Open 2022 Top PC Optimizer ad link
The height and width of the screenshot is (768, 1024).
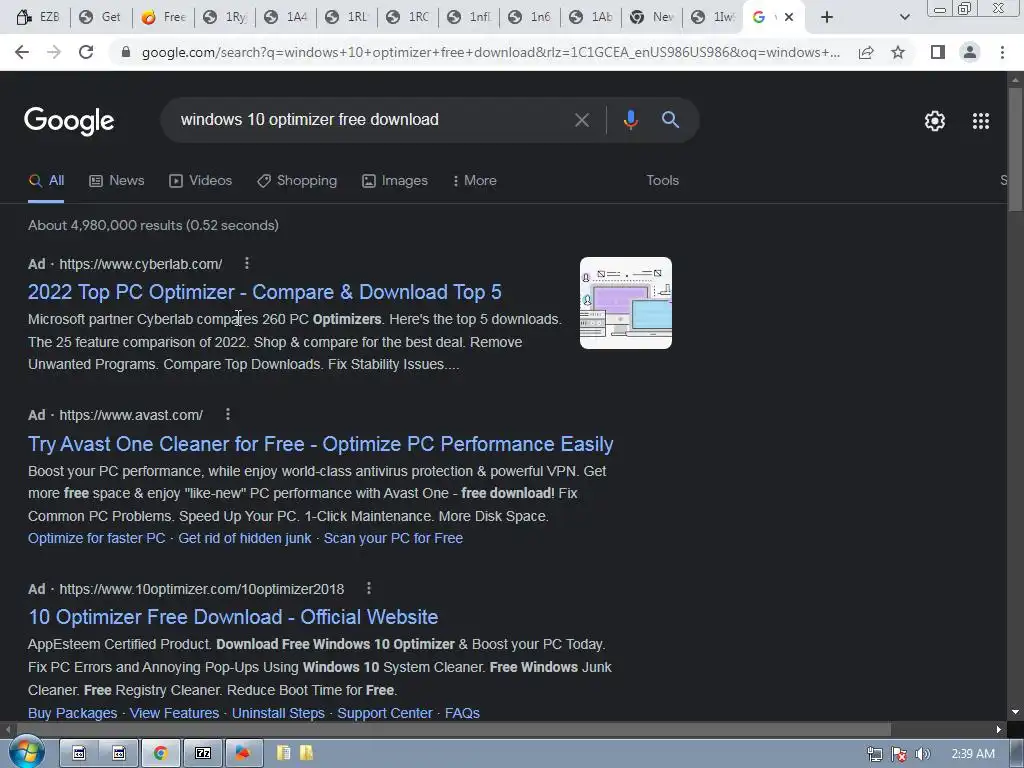(x=264, y=292)
